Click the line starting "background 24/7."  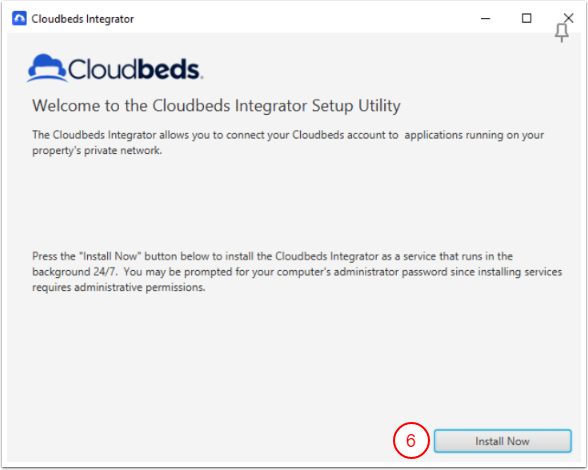(297, 272)
